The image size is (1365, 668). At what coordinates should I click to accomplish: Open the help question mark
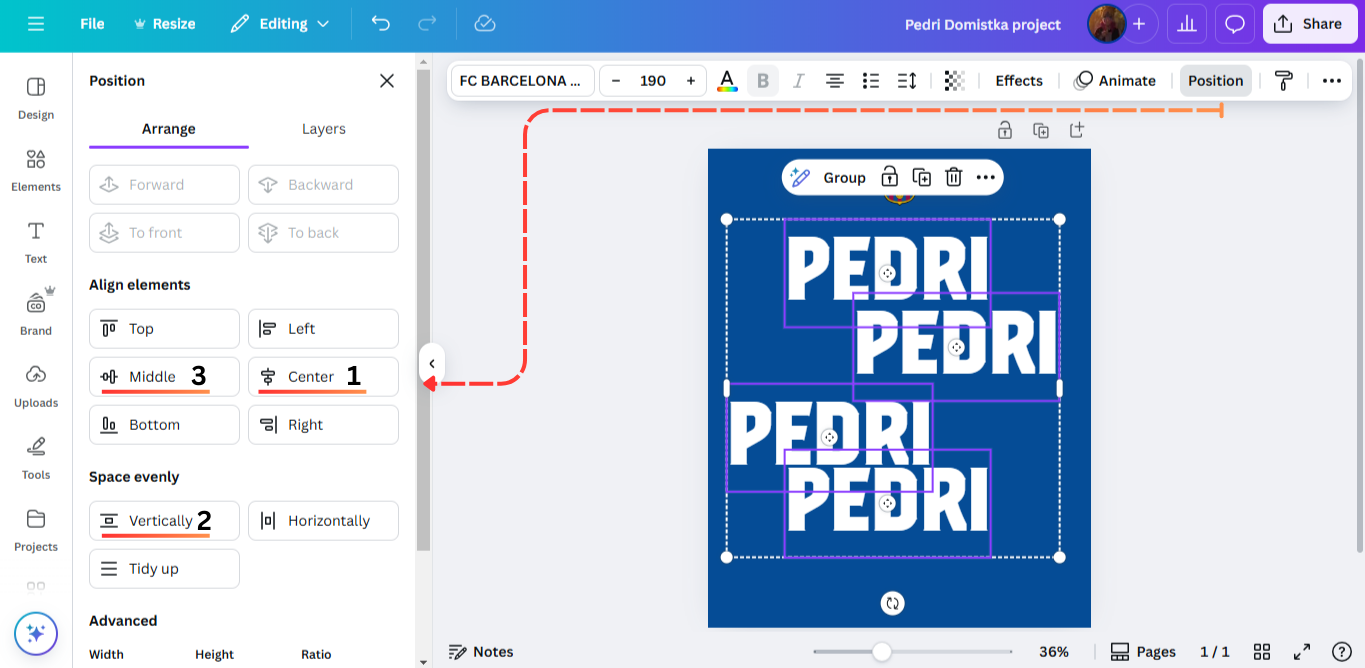1342,652
